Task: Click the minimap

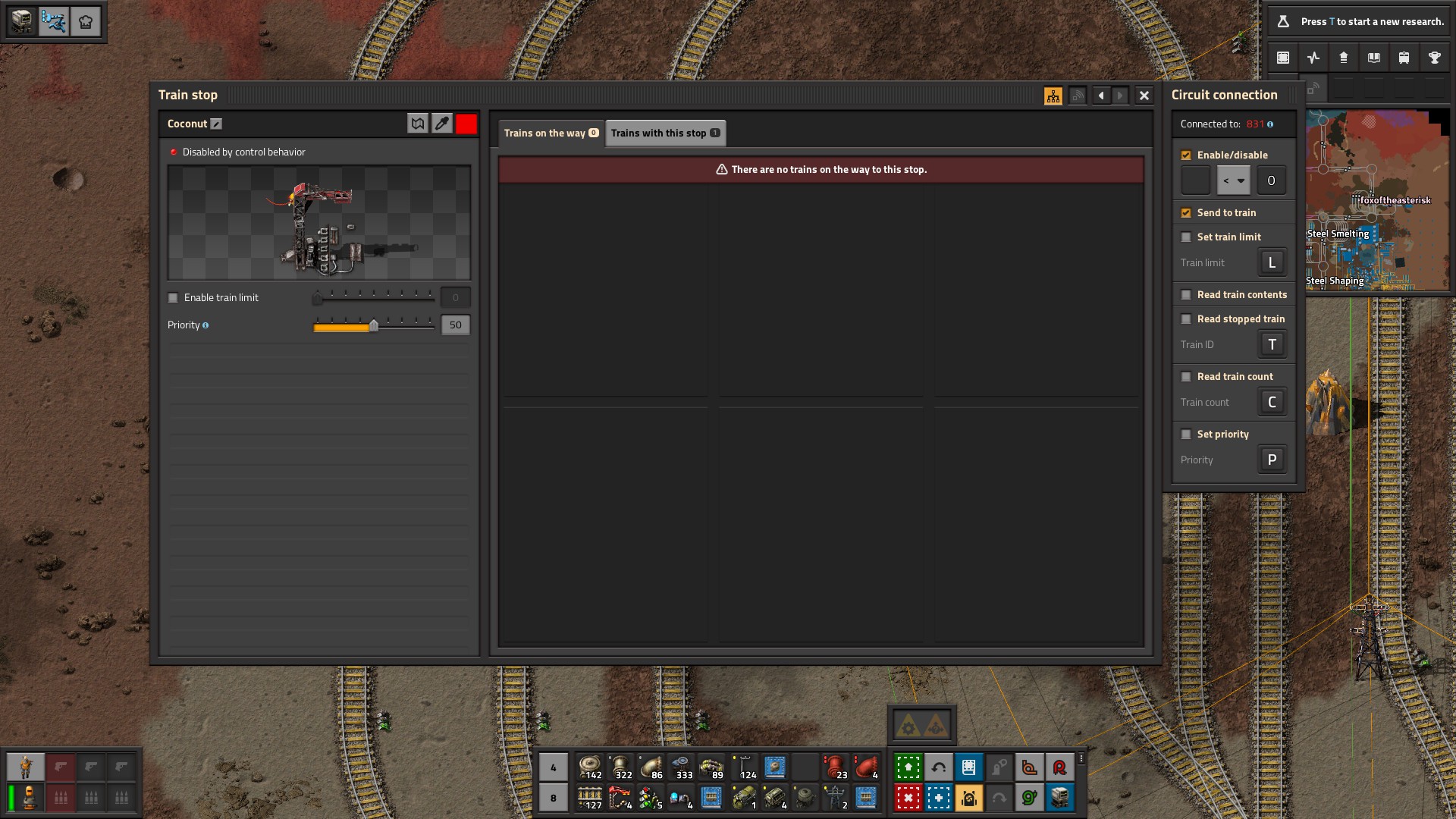Action: click(1378, 200)
